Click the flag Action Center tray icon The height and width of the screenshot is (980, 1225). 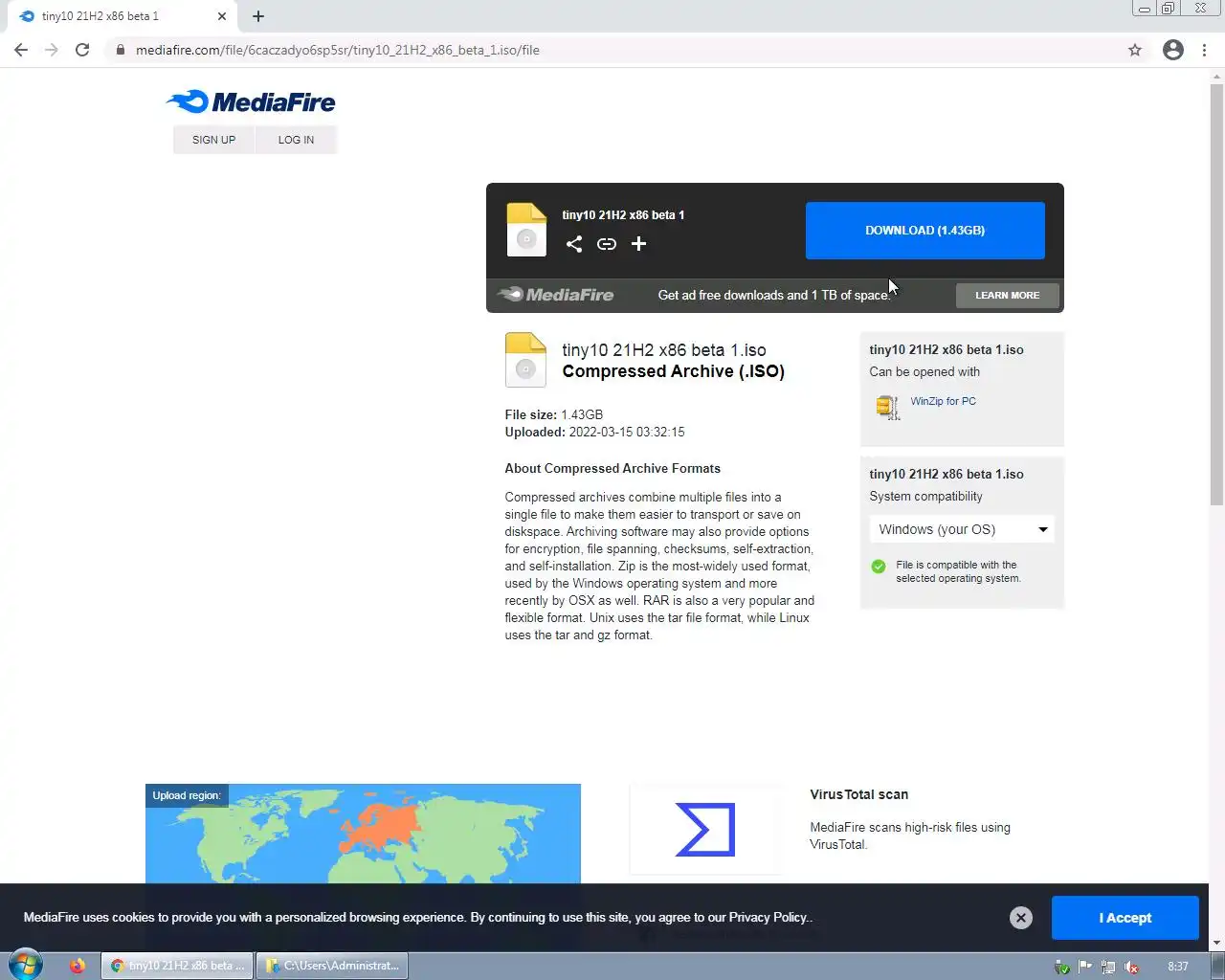tap(1085, 967)
